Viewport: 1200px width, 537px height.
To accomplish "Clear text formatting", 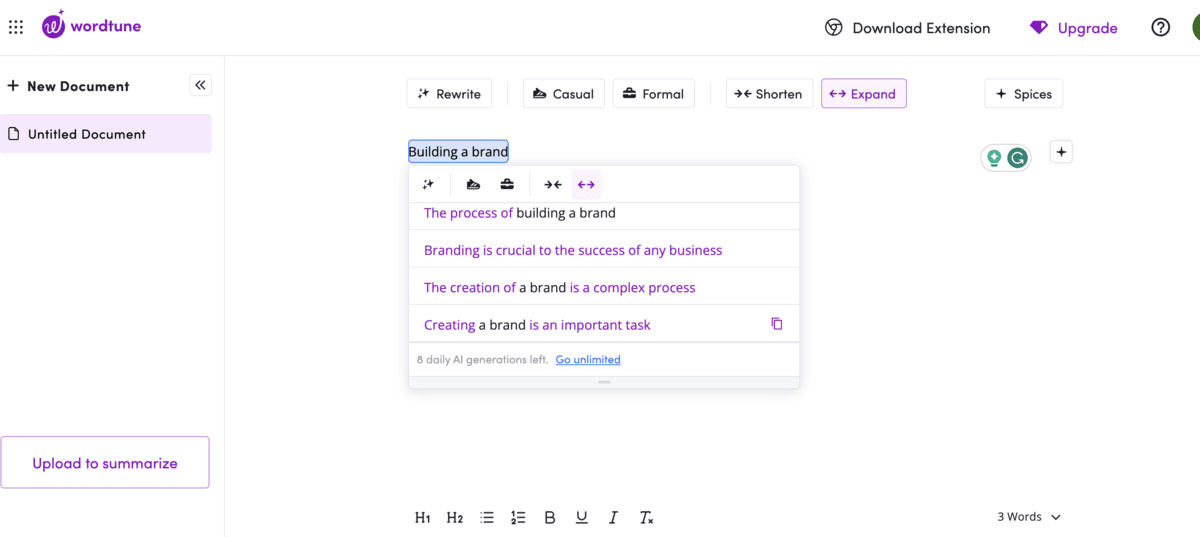I will [646, 517].
